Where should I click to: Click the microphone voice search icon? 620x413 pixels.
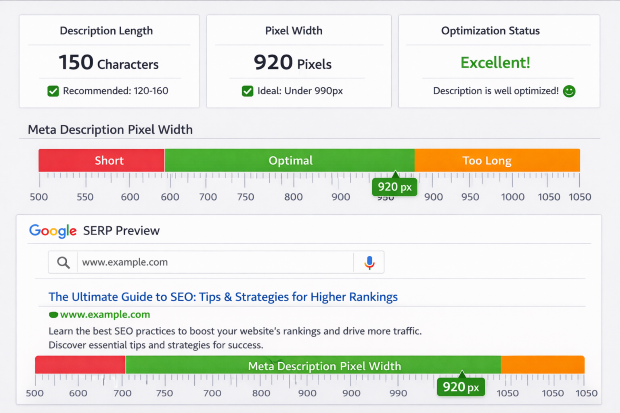(369, 263)
